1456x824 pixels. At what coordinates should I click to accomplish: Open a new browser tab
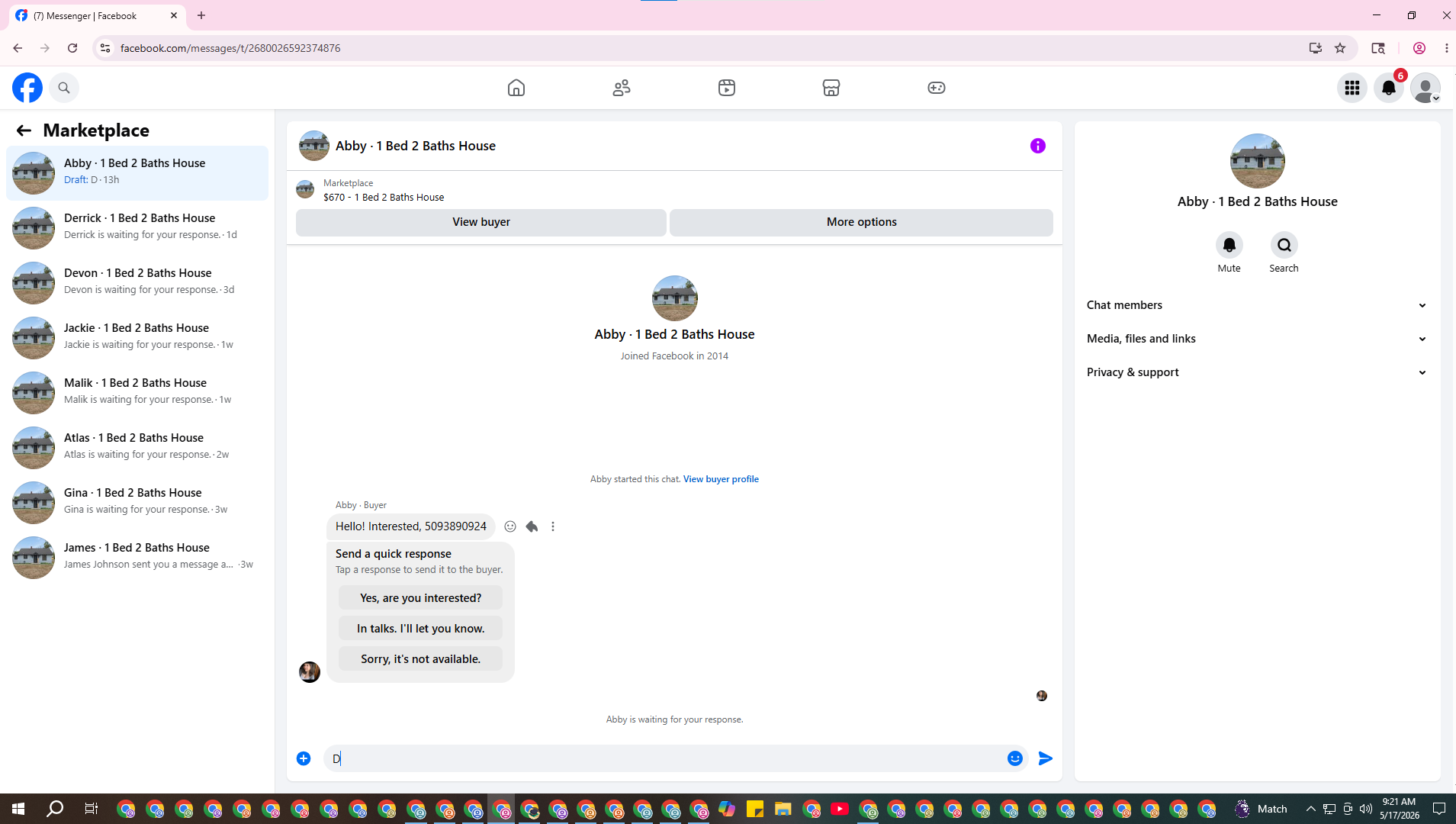click(201, 15)
